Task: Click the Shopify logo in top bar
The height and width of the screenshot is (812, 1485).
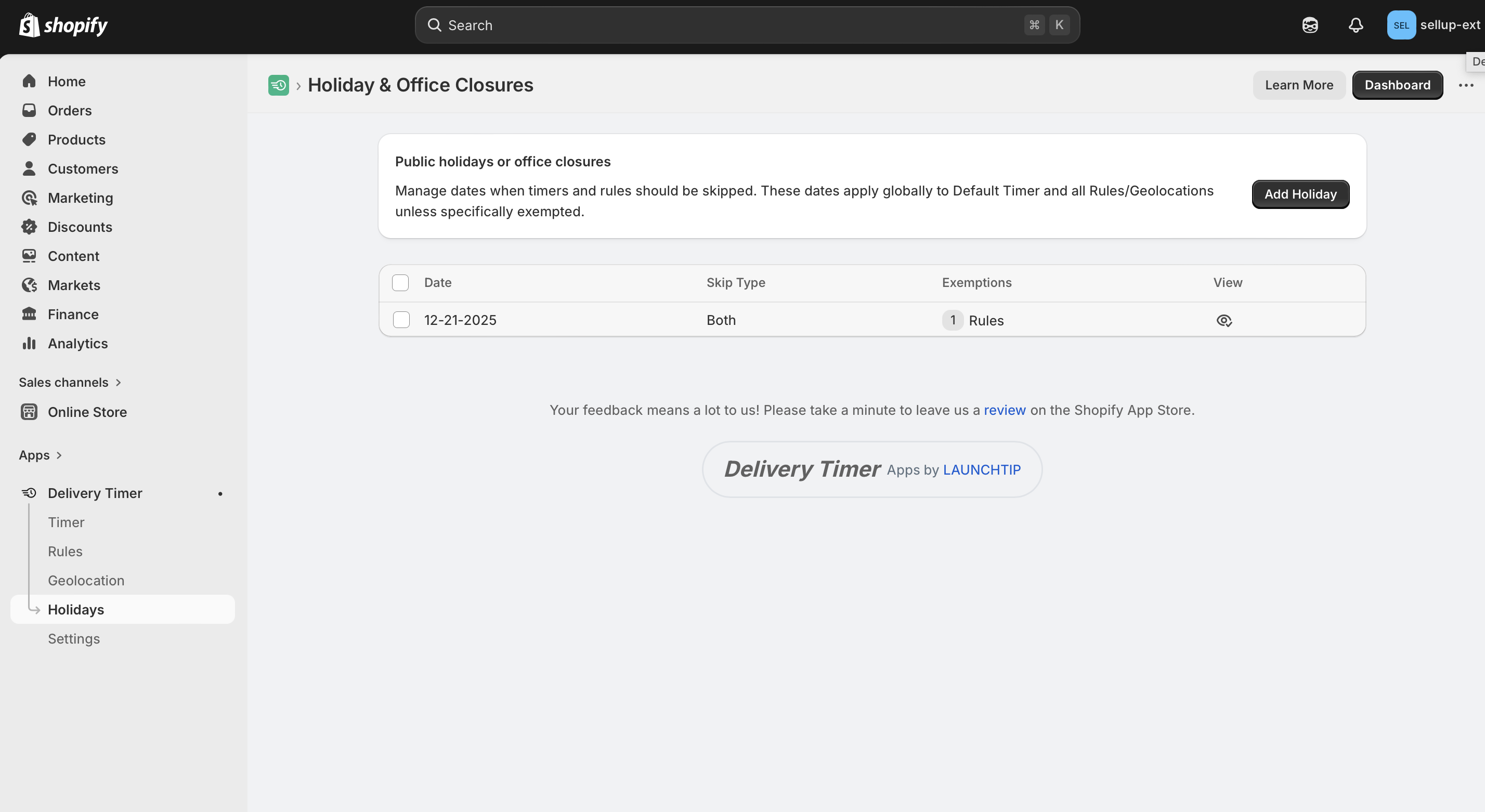Action: coord(63,25)
